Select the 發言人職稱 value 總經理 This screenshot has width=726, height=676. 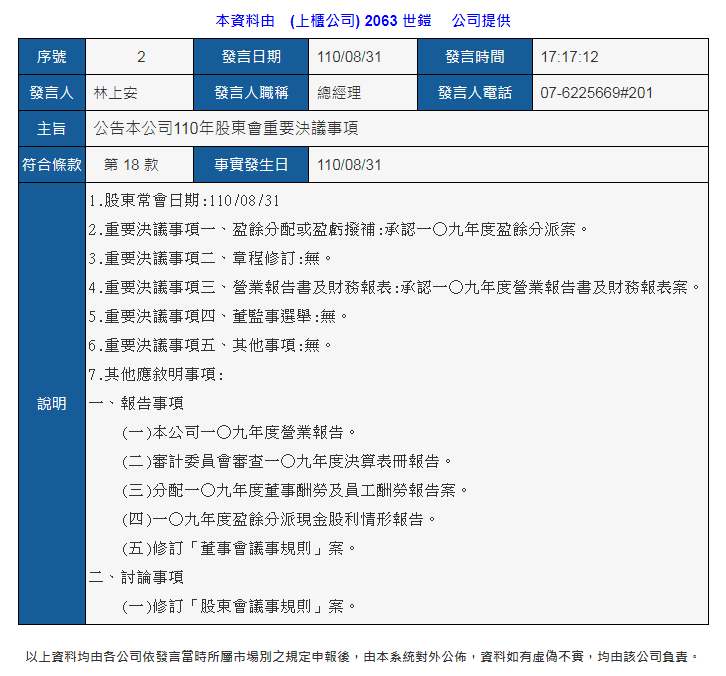(x=339, y=93)
